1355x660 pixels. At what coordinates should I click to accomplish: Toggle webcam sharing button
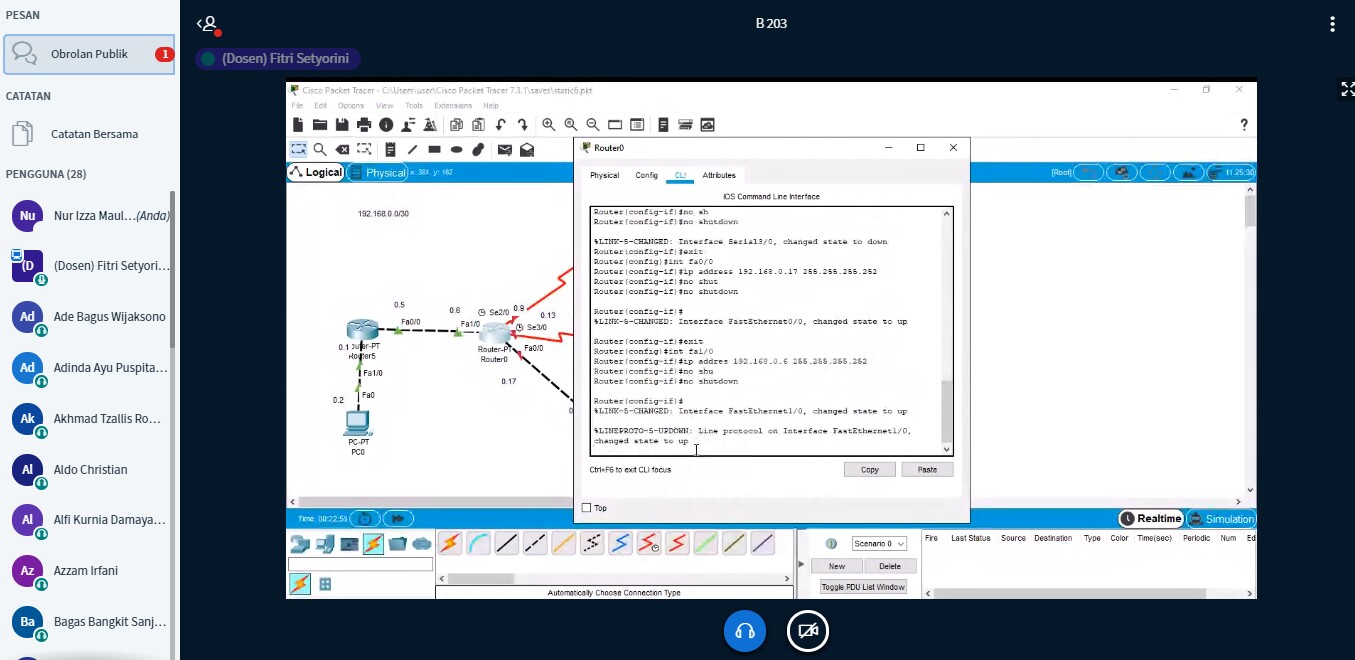pyautogui.click(x=808, y=631)
